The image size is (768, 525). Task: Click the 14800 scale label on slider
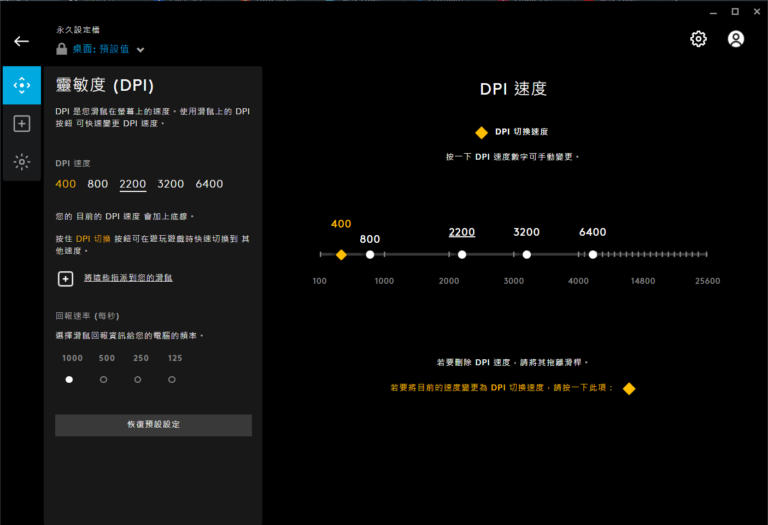coord(643,281)
